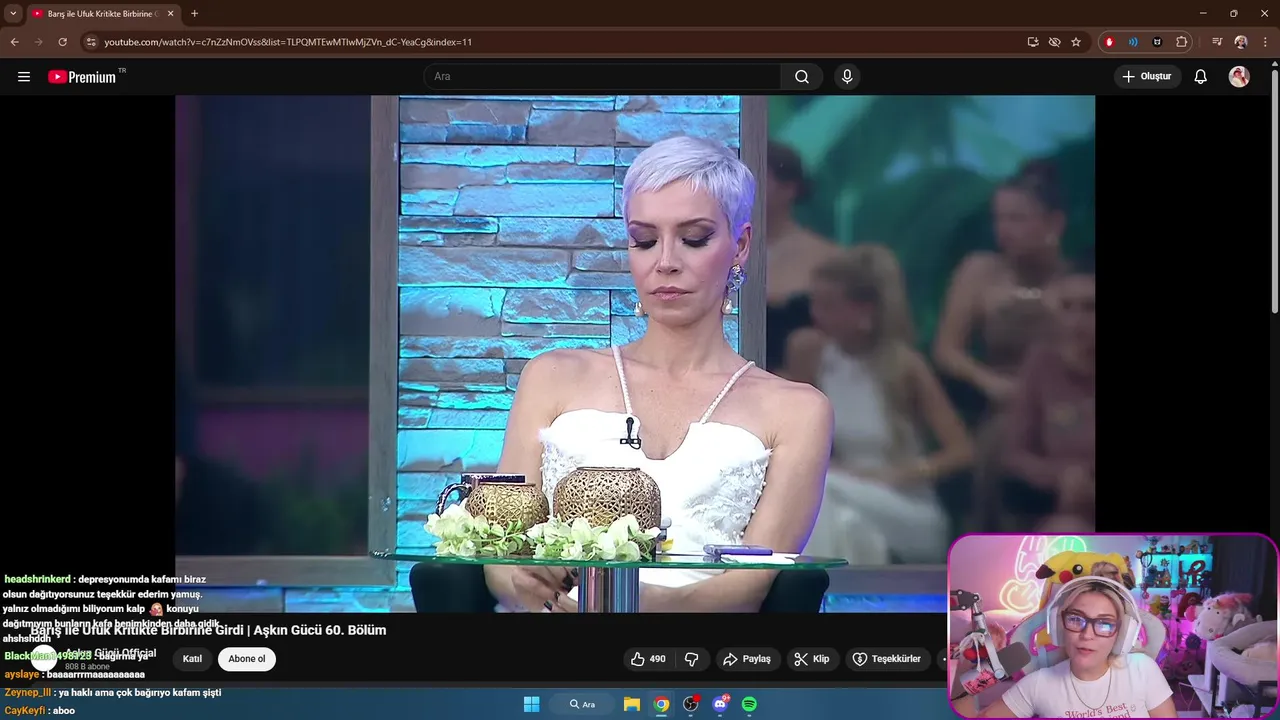Open YouTube account avatar menu
The width and height of the screenshot is (1280, 720).
[x=1239, y=77]
